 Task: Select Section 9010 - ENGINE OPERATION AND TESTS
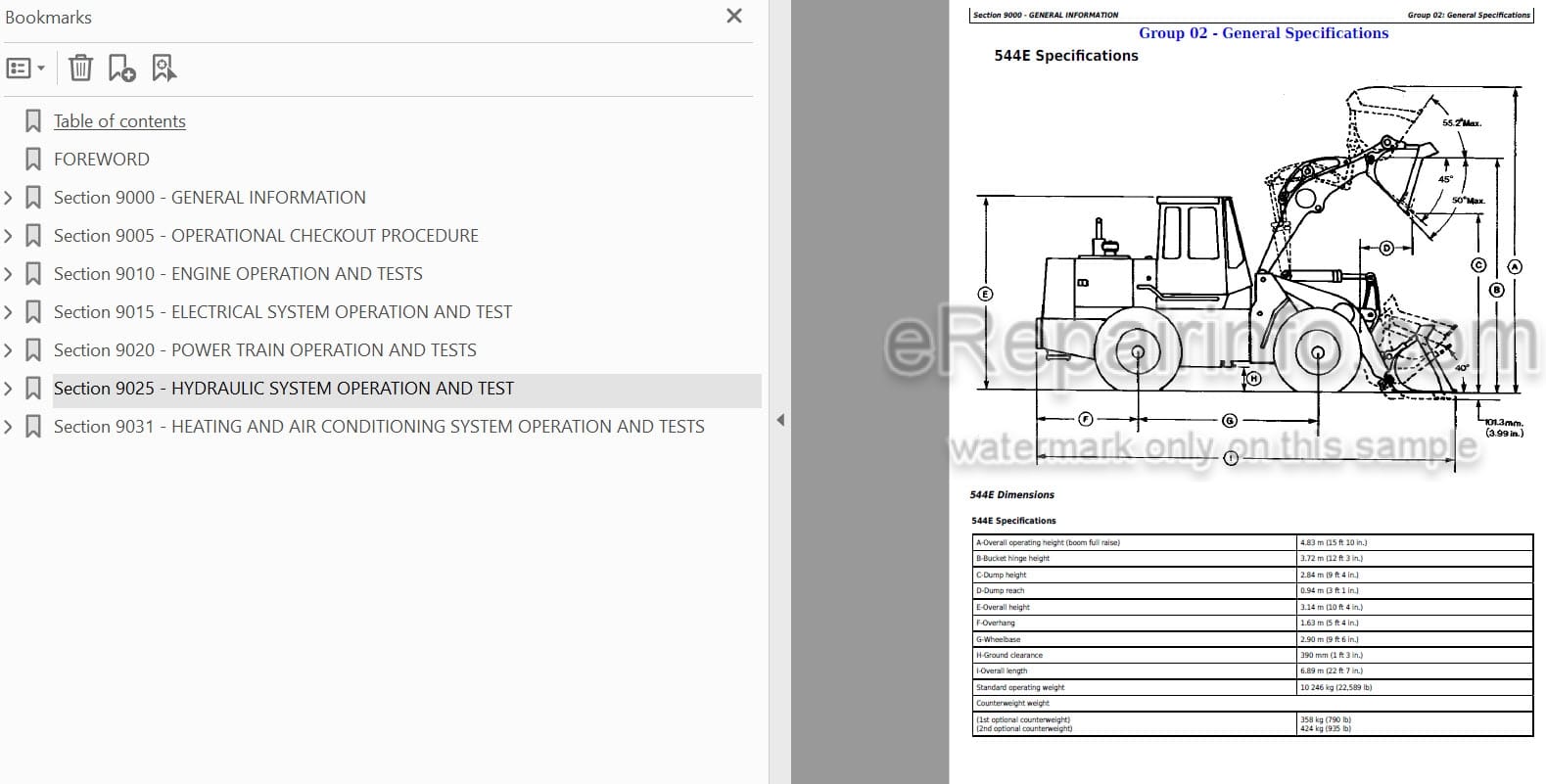(238, 274)
